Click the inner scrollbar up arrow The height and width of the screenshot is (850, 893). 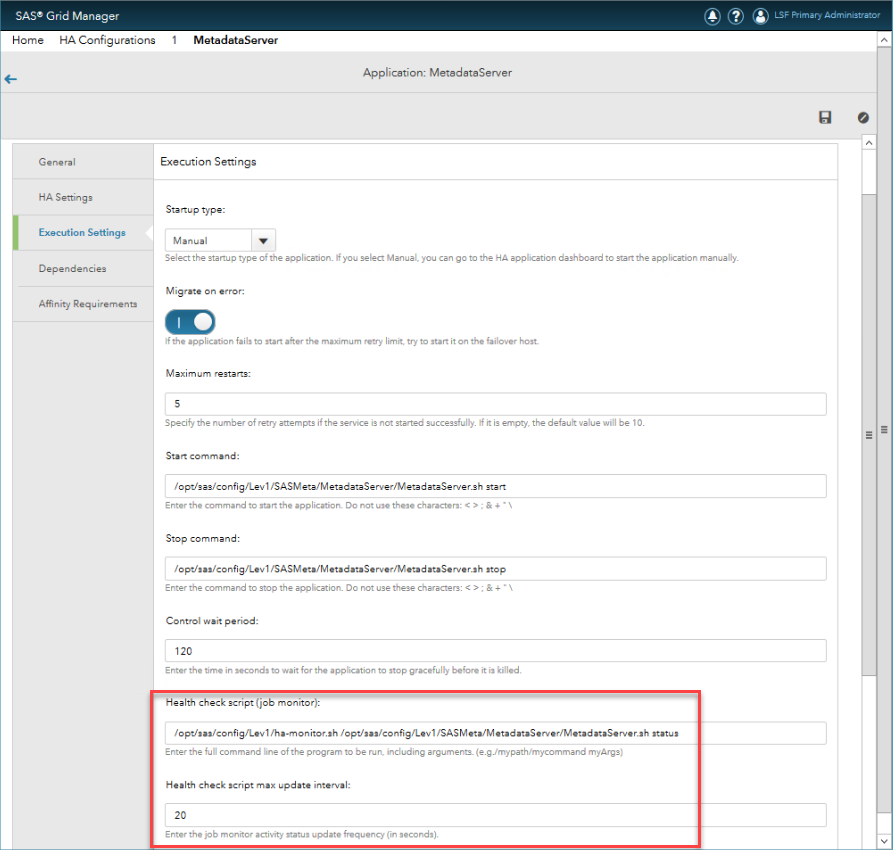click(869, 143)
